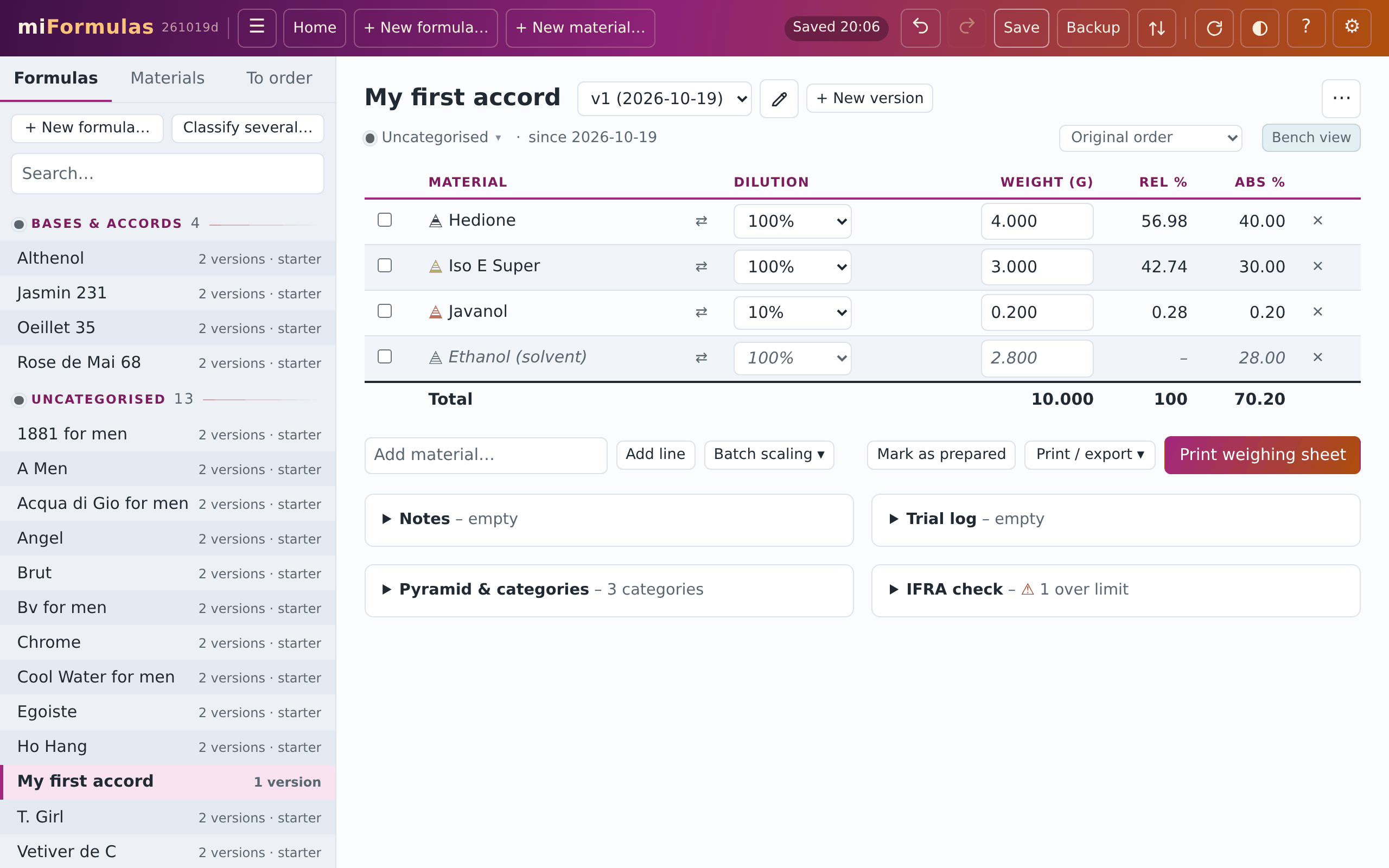Viewport: 1389px width, 868px height.
Task: Open the version selector v1 (2026-10-19)
Action: pos(665,99)
